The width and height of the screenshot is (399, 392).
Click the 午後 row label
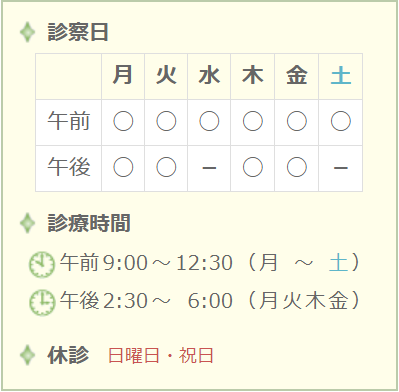(x=69, y=168)
